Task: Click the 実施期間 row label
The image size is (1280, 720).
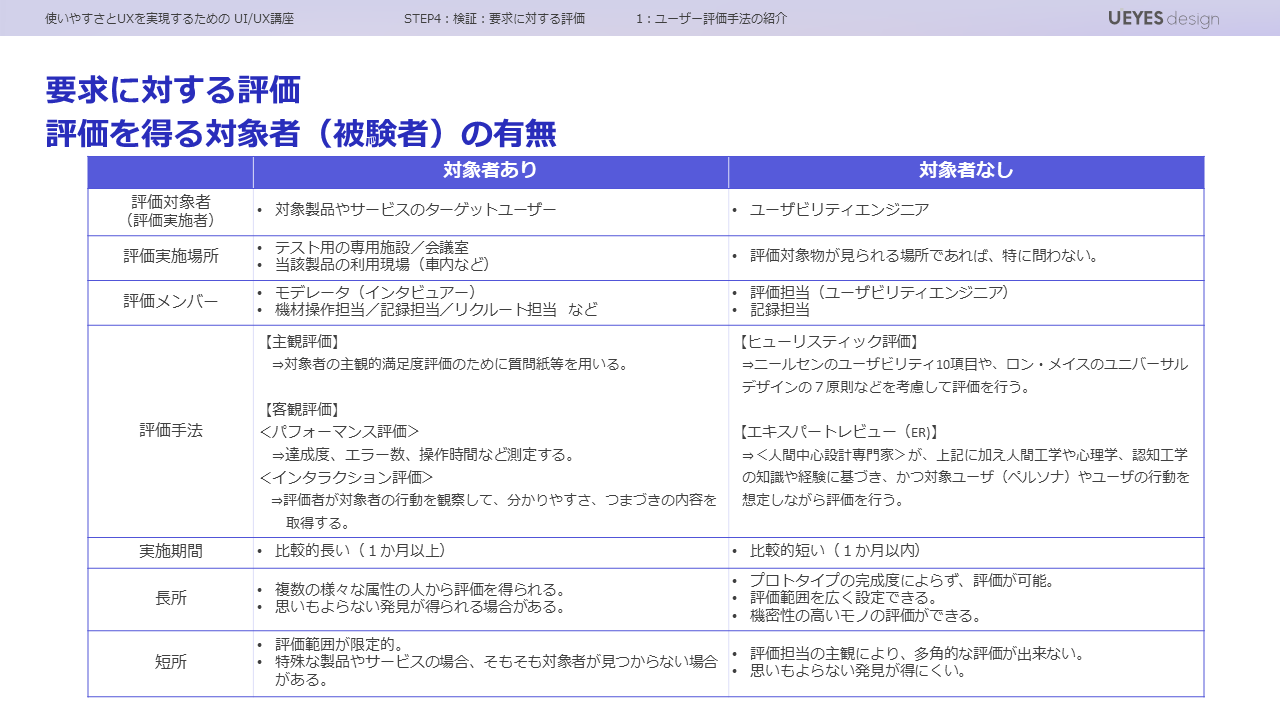Action: [171, 551]
